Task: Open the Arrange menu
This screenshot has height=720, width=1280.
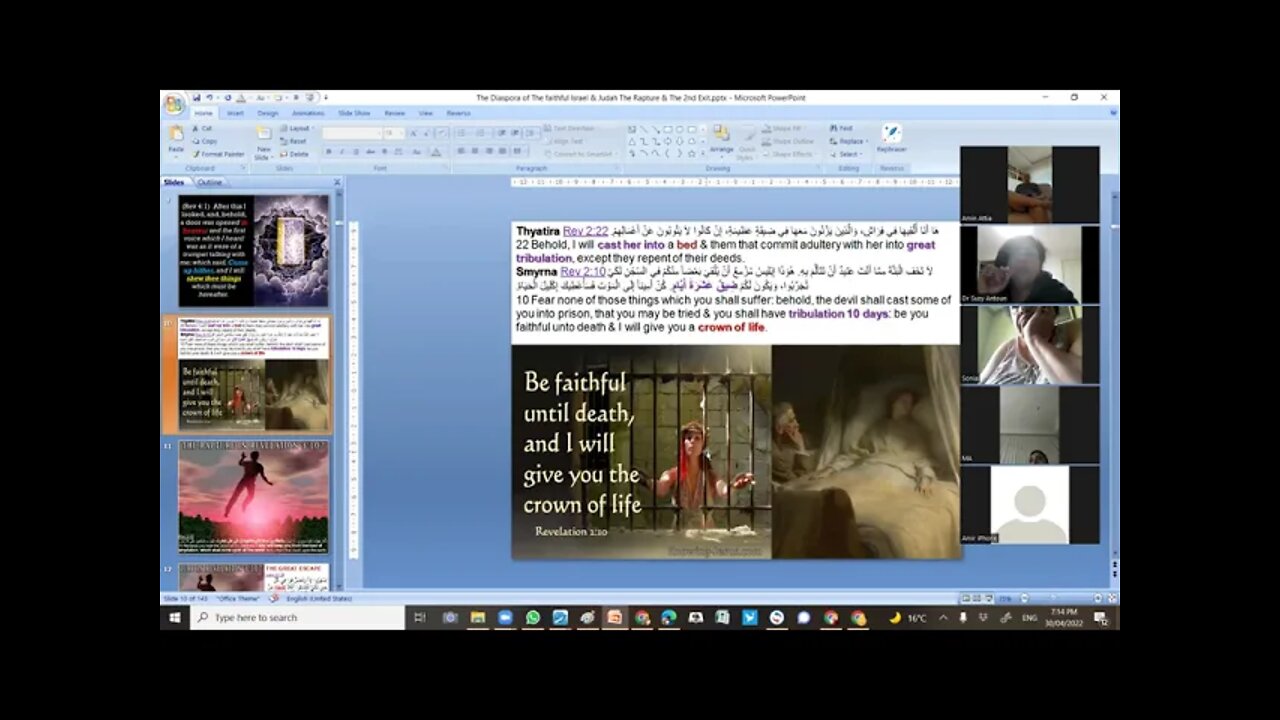Action: tap(722, 140)
